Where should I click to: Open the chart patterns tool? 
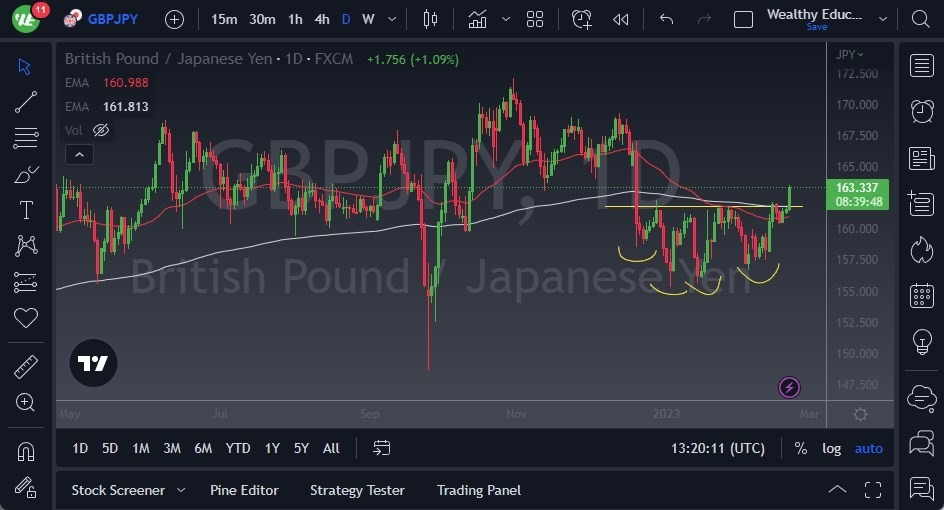point(25,246)
